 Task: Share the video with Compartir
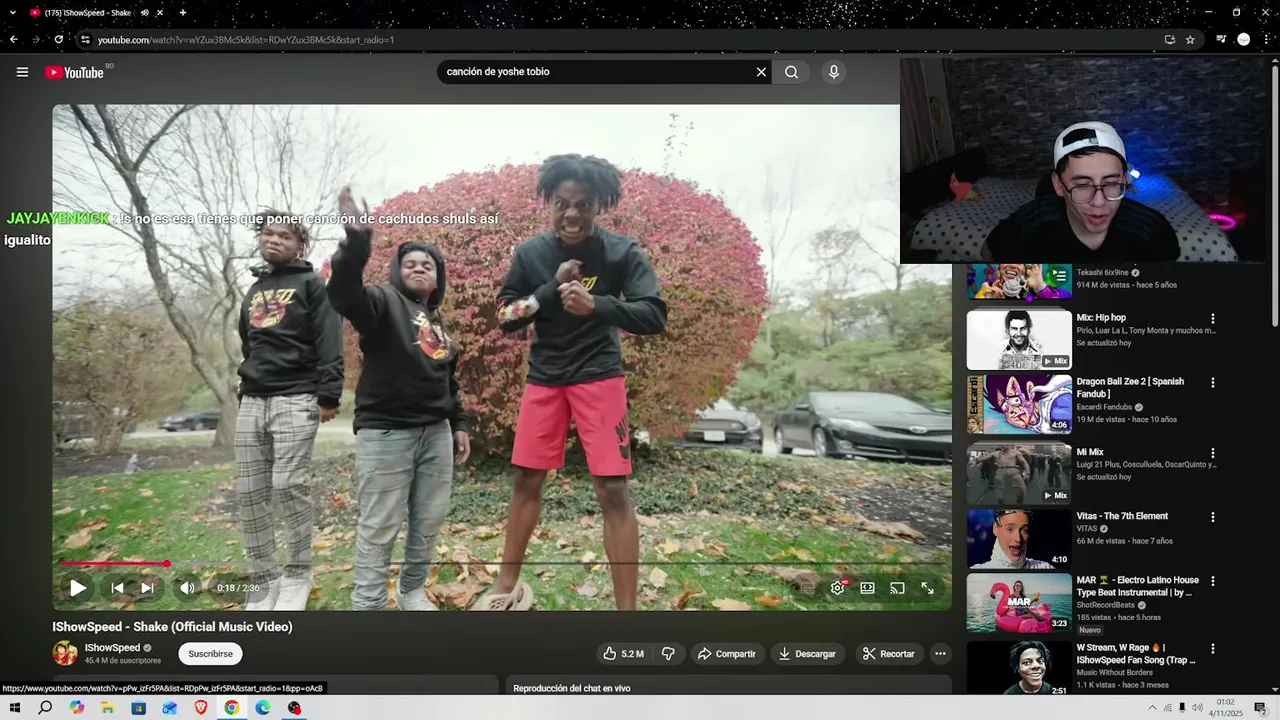click(x=727, y=654)
